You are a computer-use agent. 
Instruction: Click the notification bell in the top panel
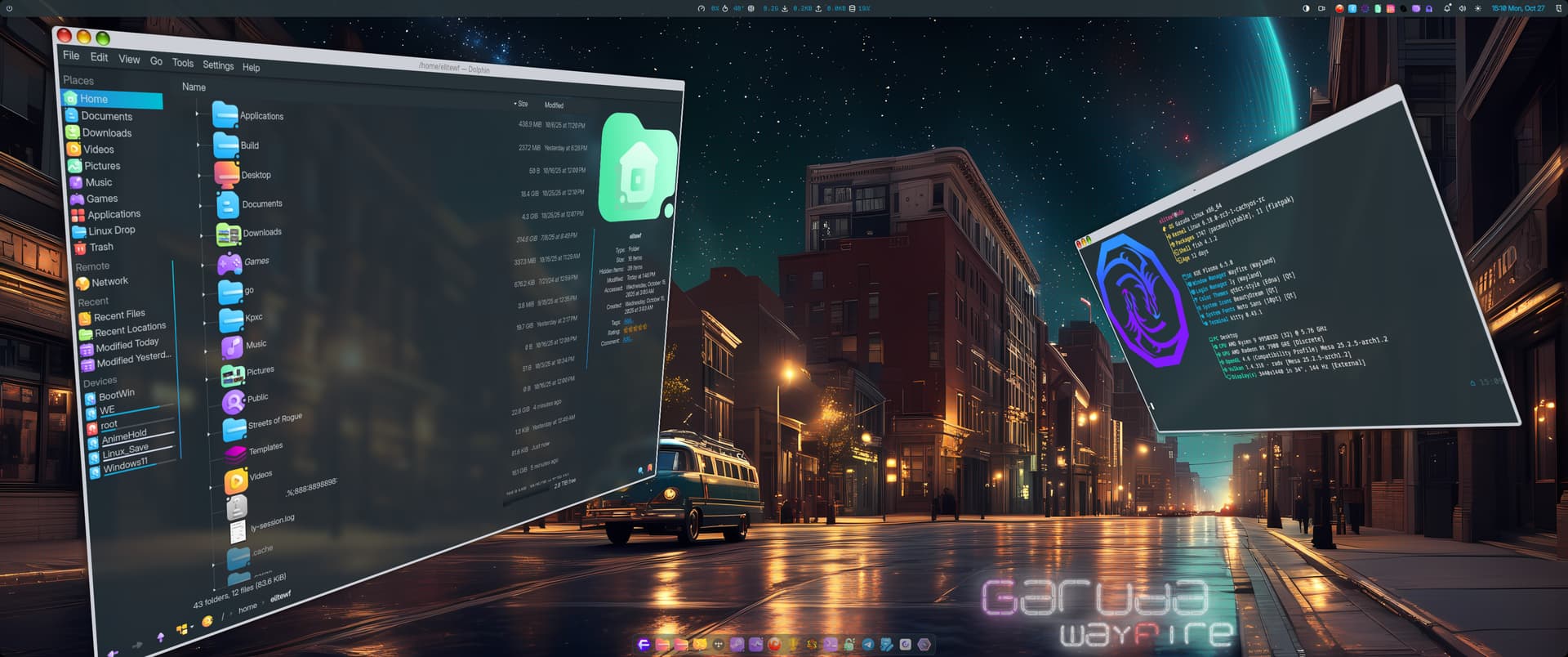click(x=1447, y=8)
